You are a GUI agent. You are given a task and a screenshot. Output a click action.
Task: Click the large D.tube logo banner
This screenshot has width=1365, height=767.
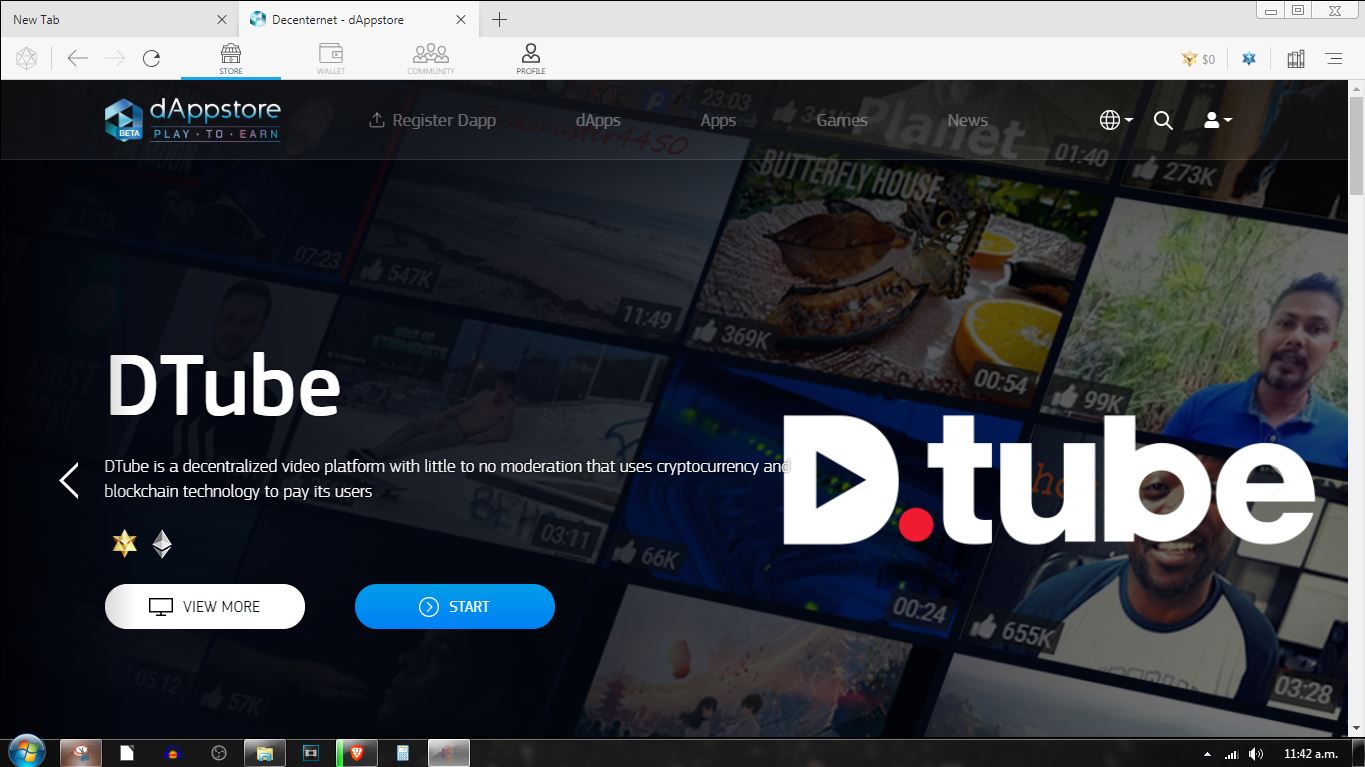click(x=1048, y=480)
